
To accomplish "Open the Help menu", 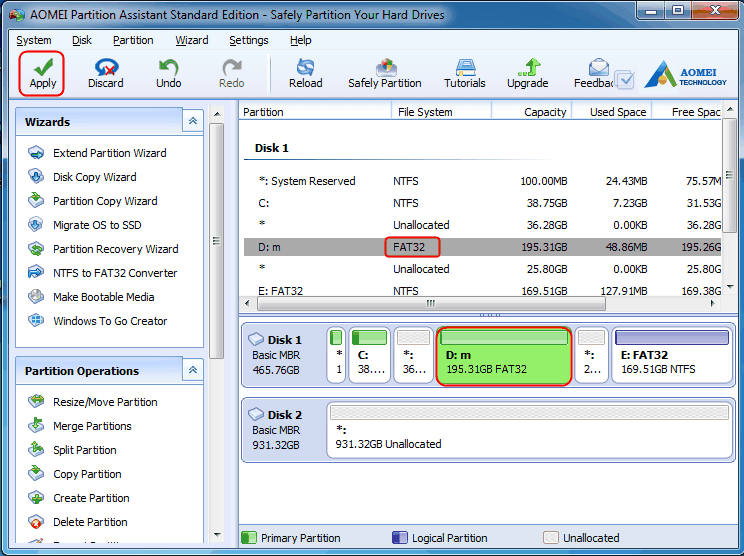I will [300, 40].
